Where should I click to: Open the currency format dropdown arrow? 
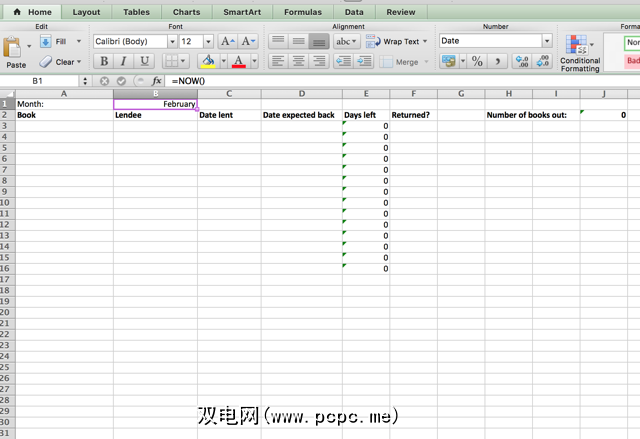point(463,62)
